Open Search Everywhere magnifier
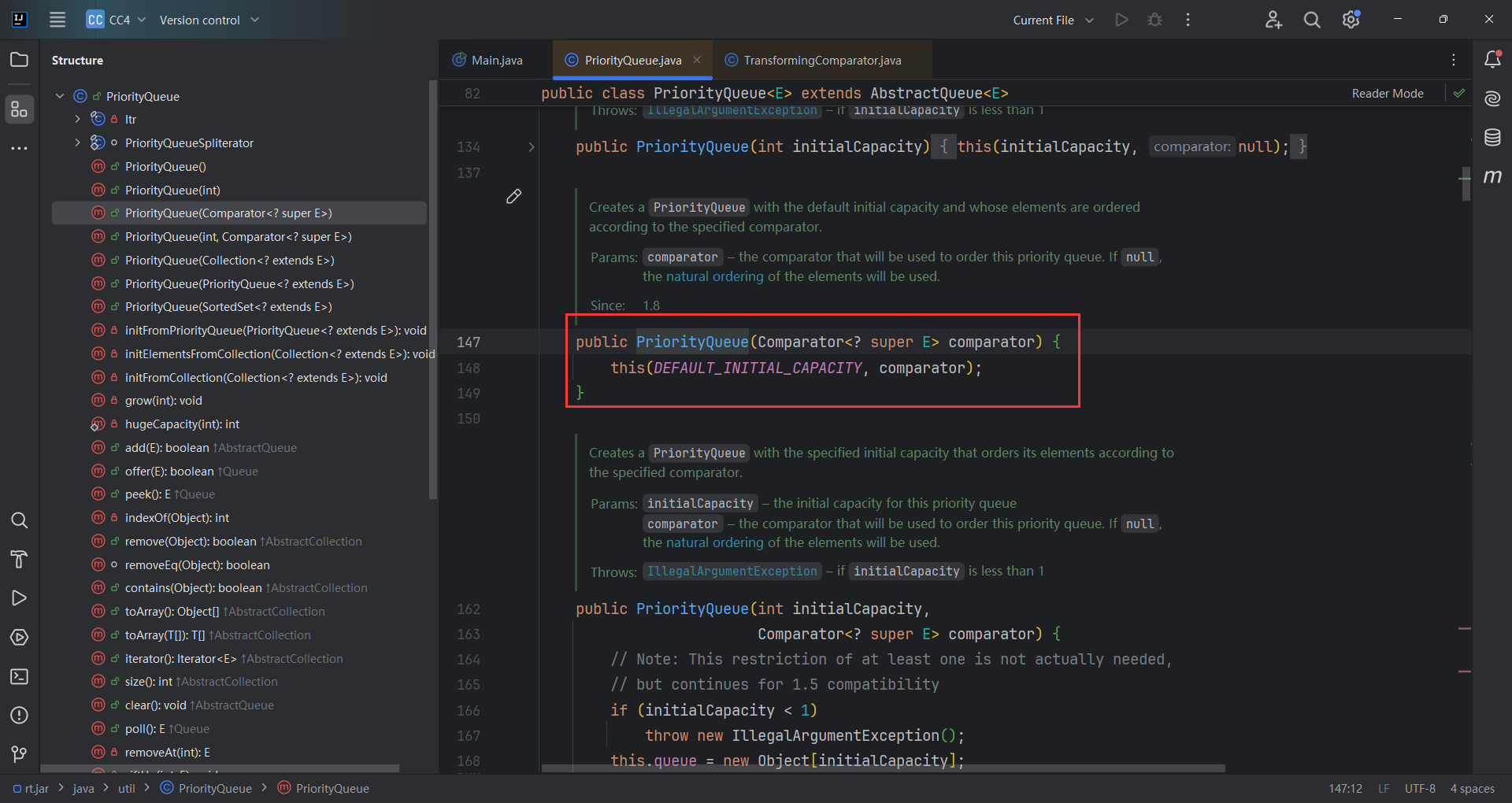Viewport: 1512px width, 803px height. tap(1312, 20)
